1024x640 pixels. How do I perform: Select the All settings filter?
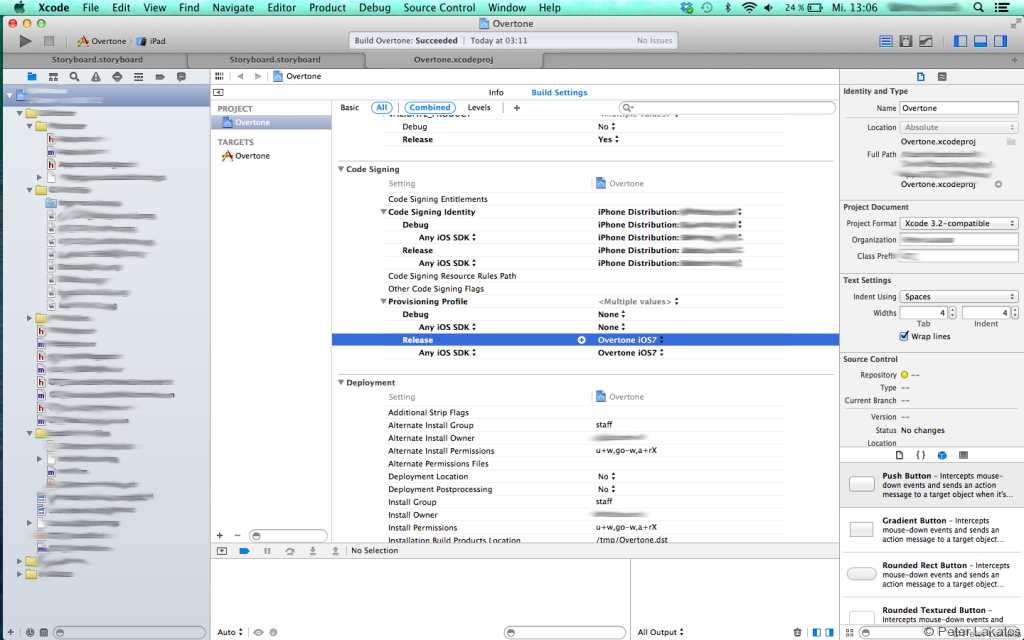pyautogui.click(x=381, y=108)
